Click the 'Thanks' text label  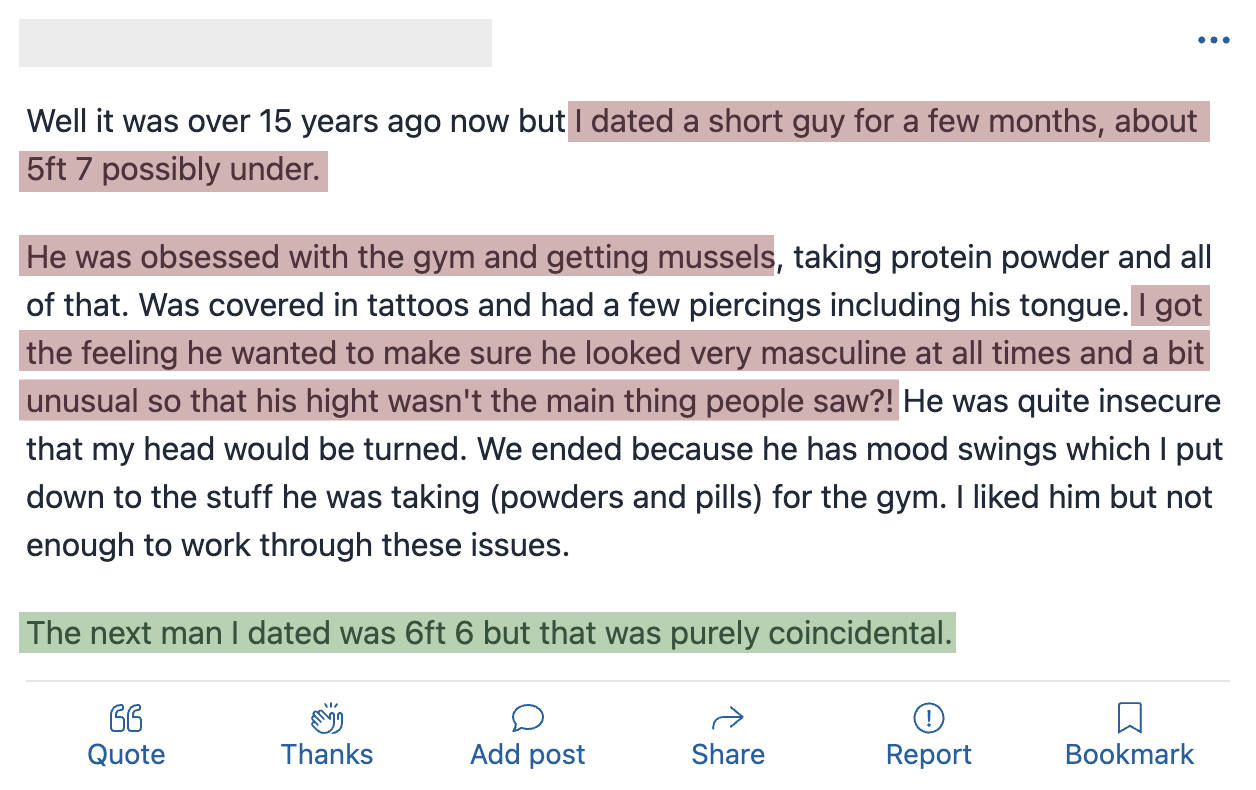point(327,754)
